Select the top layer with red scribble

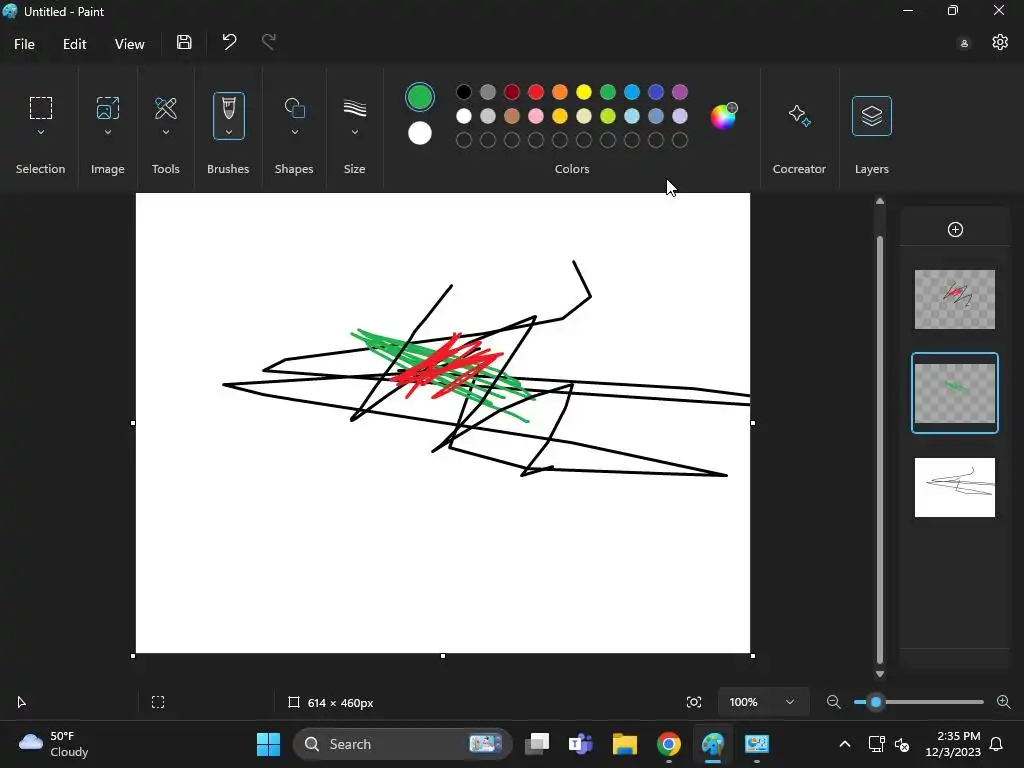pyautogui.click(x=955, y=299)
